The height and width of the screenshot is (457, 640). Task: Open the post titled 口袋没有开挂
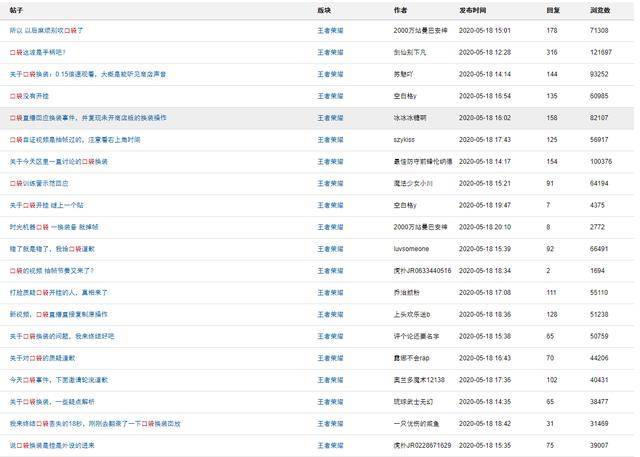pyautogui.click(x=29, y=96)
